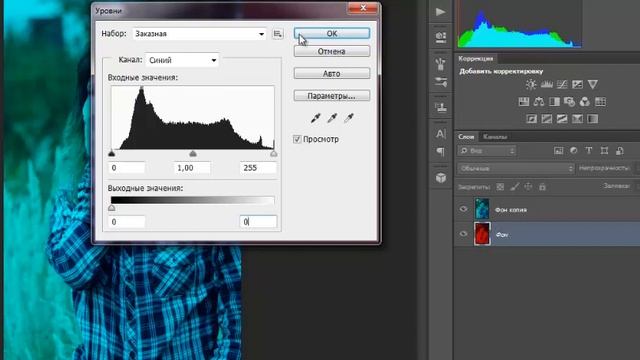This screenshot has height=360, width=640.
Task: Toggle the smart objects filter
Action: pyautogui.click(x=620, y=151)
